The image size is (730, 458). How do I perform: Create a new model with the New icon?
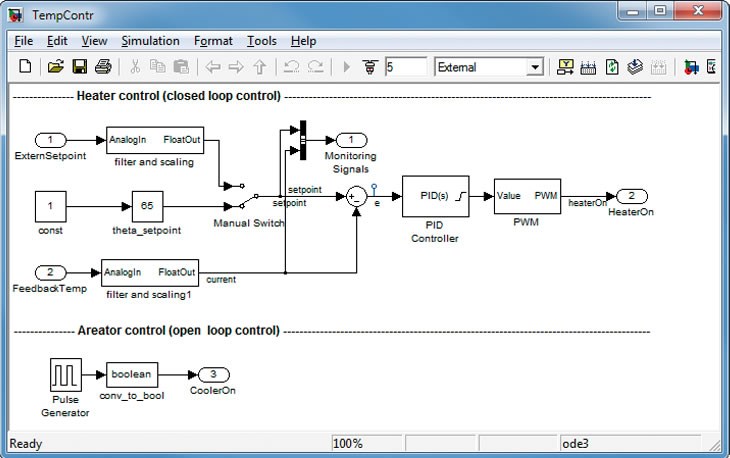(x=25, y=67)
